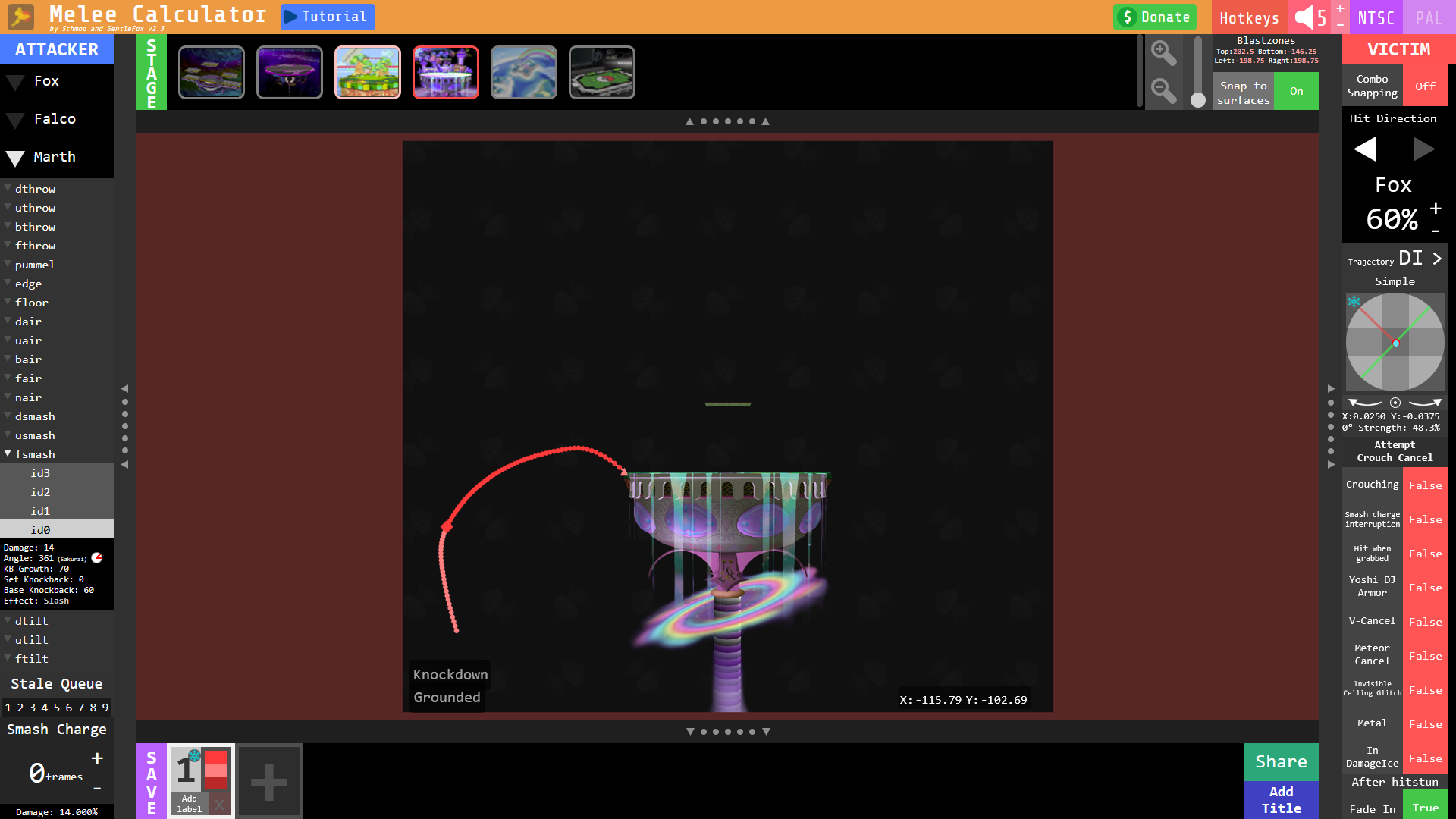Decrease smash charge frames
This screenshot has width=1456, height=819.
pyautogui.click(x=97, y=789)
